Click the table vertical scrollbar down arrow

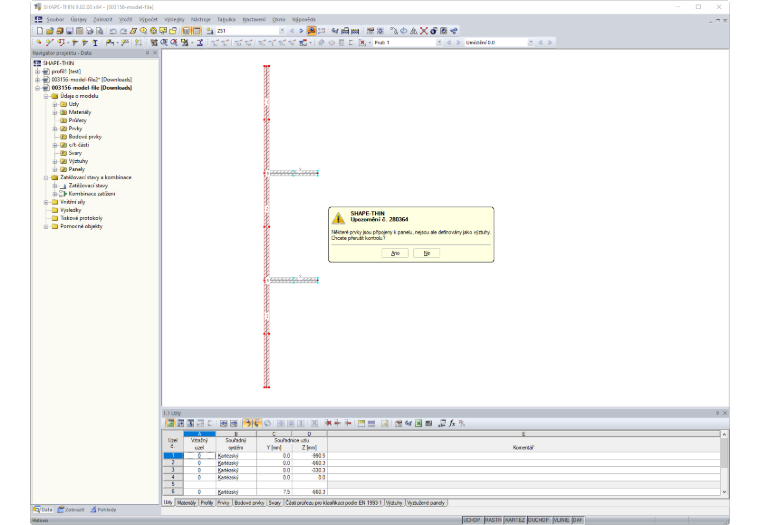[724, 492]
